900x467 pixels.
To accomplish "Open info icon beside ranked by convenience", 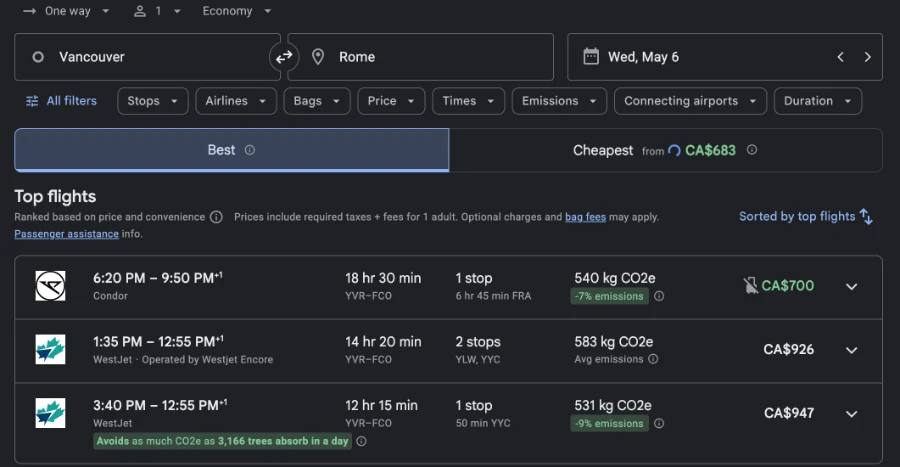I will (x=216, y=217).
